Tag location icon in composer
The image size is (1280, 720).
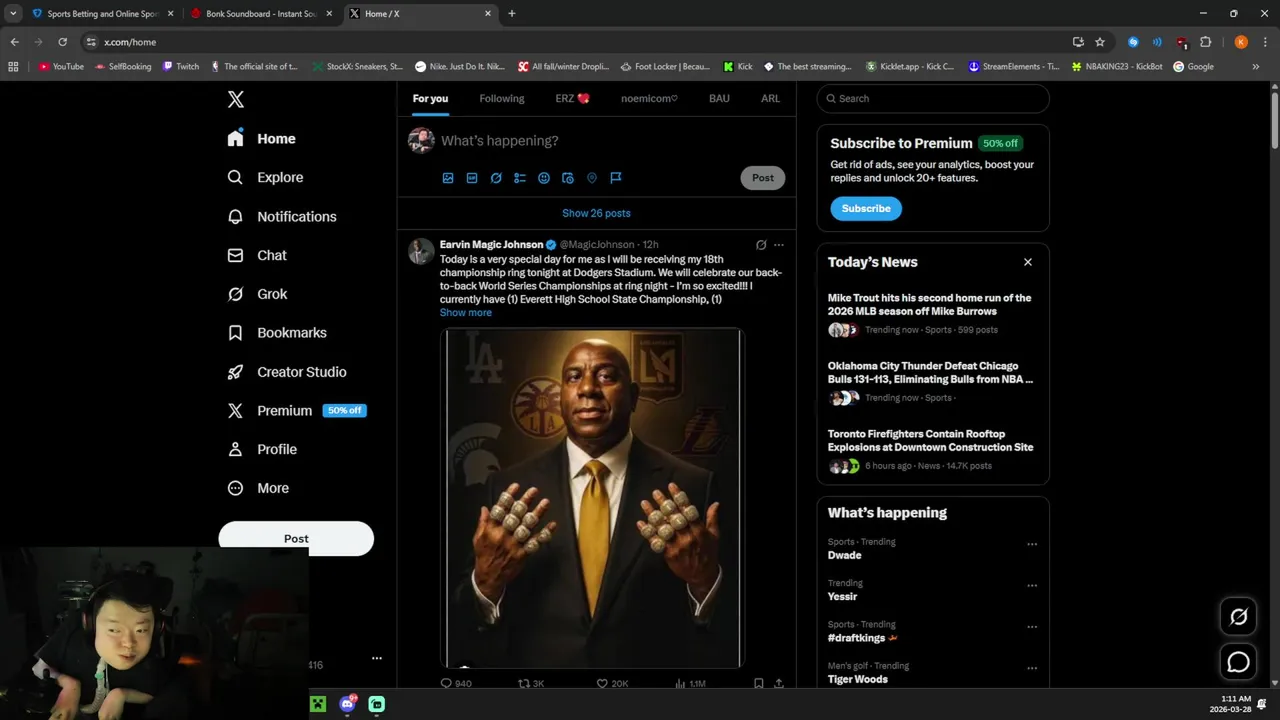[x=592, y=178]
